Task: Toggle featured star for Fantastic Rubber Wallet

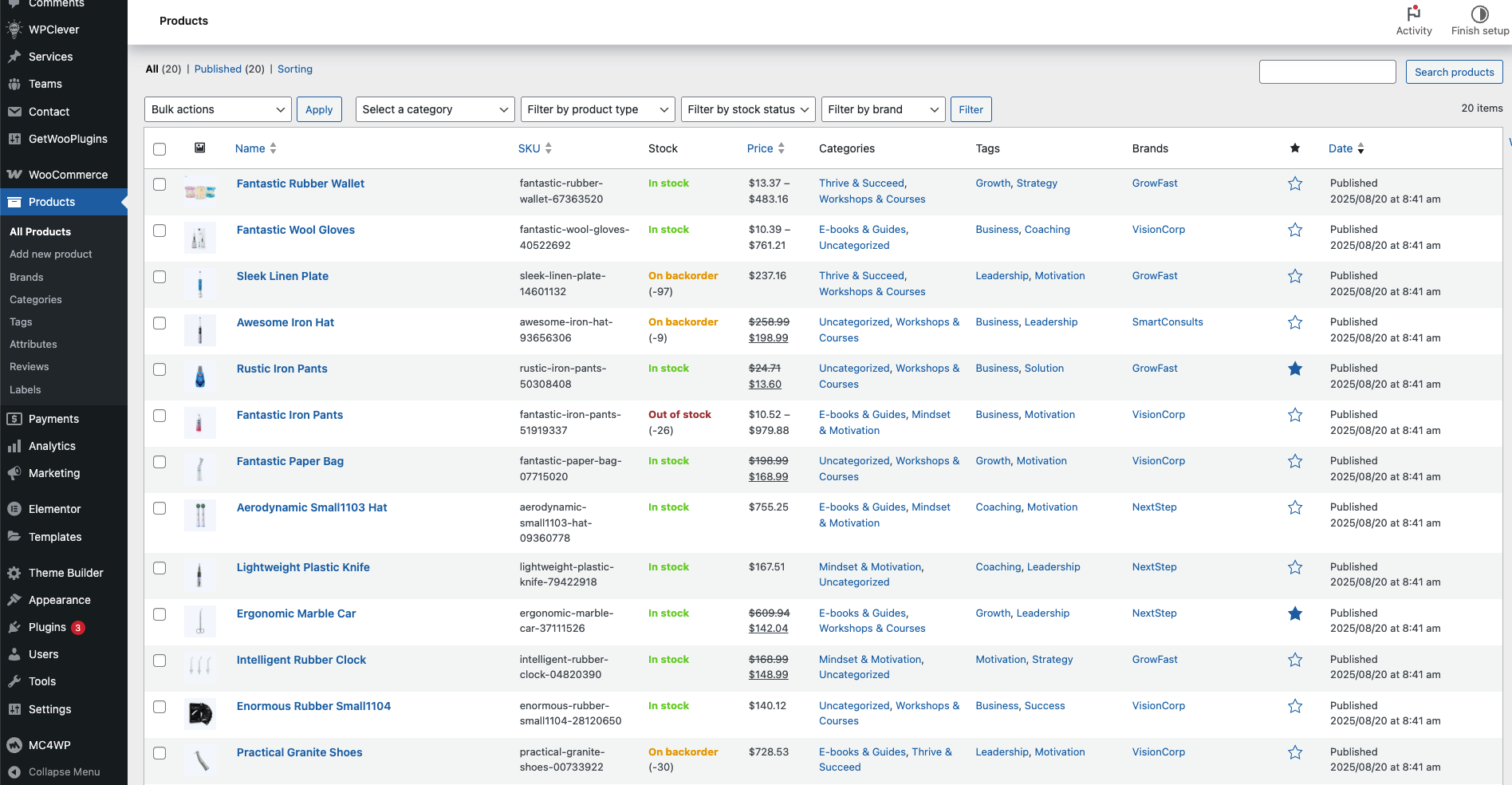Action: pos(1295,183)
